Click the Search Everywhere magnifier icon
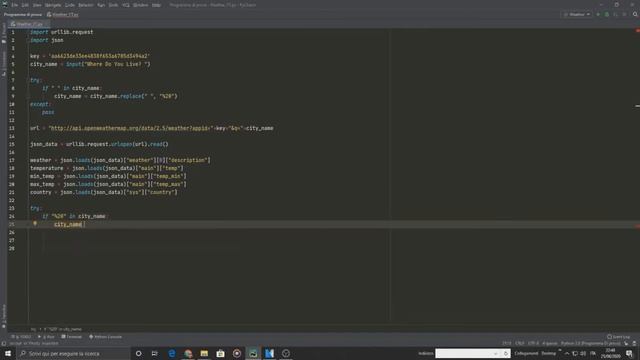The height and width of the screenshot is (360, 640). (x=635, y=14)
